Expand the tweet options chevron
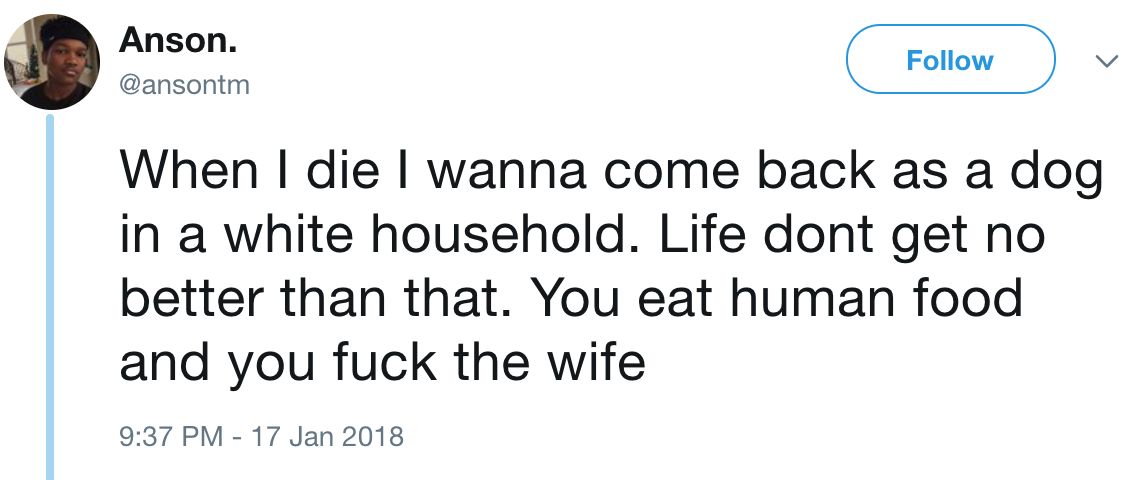The height and width of the screenshot is (480, 1134). pyautogui.click(x=1106, y=61)
